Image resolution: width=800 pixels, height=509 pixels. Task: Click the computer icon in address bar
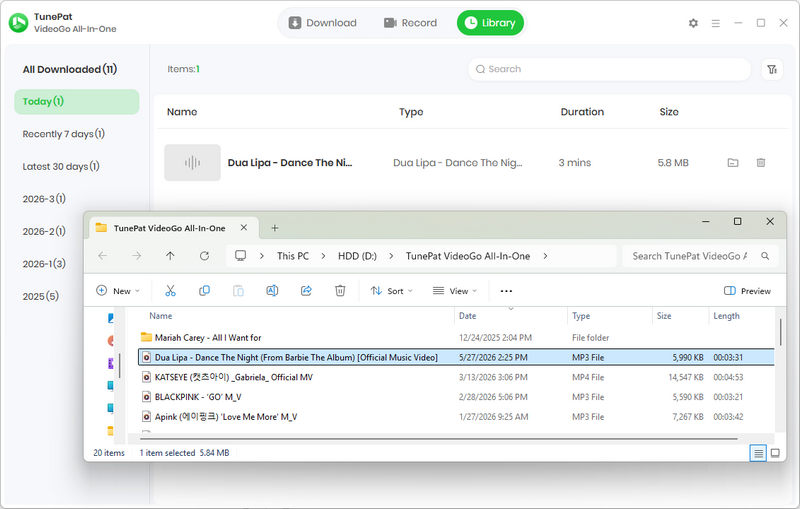point(240,256)
